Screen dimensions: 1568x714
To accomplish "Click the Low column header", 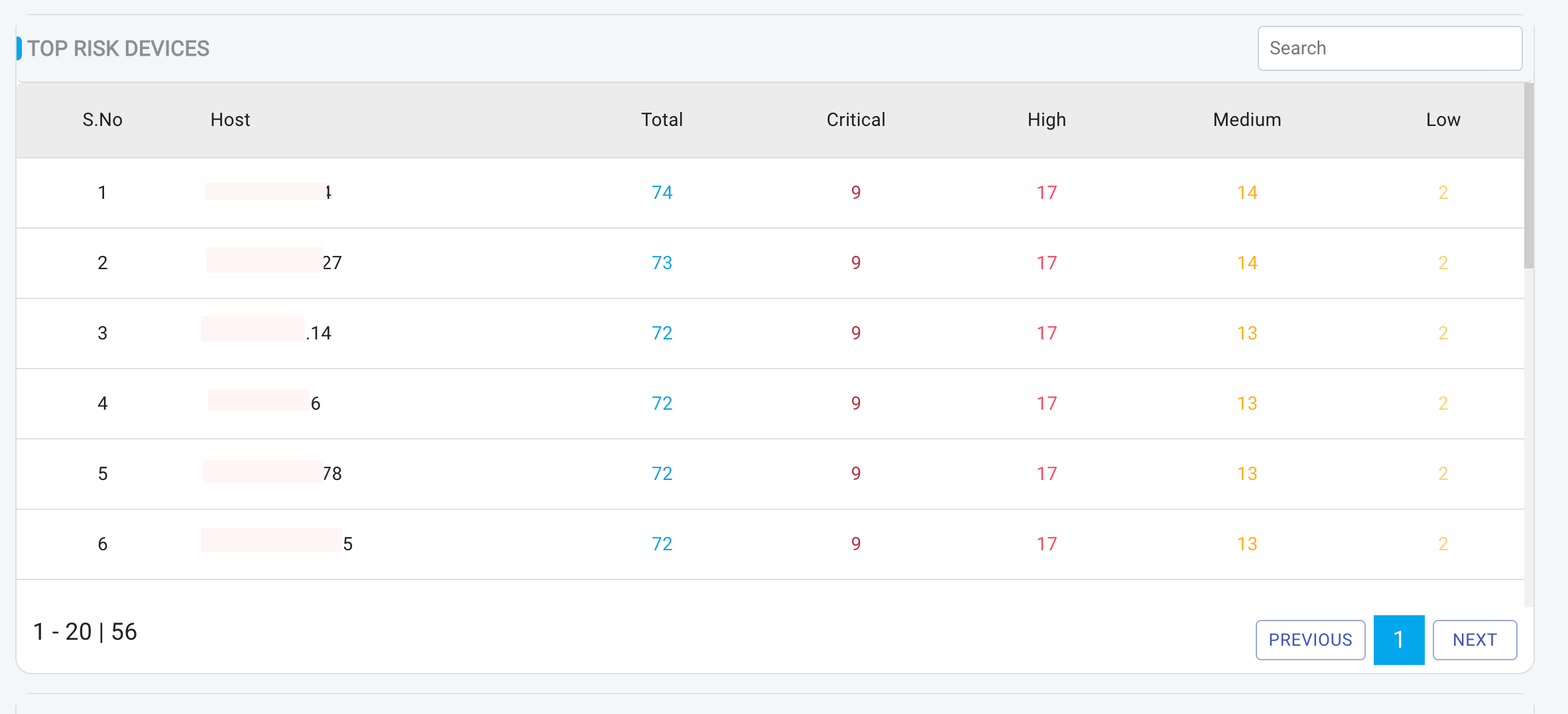I will tap(1443, 120).
